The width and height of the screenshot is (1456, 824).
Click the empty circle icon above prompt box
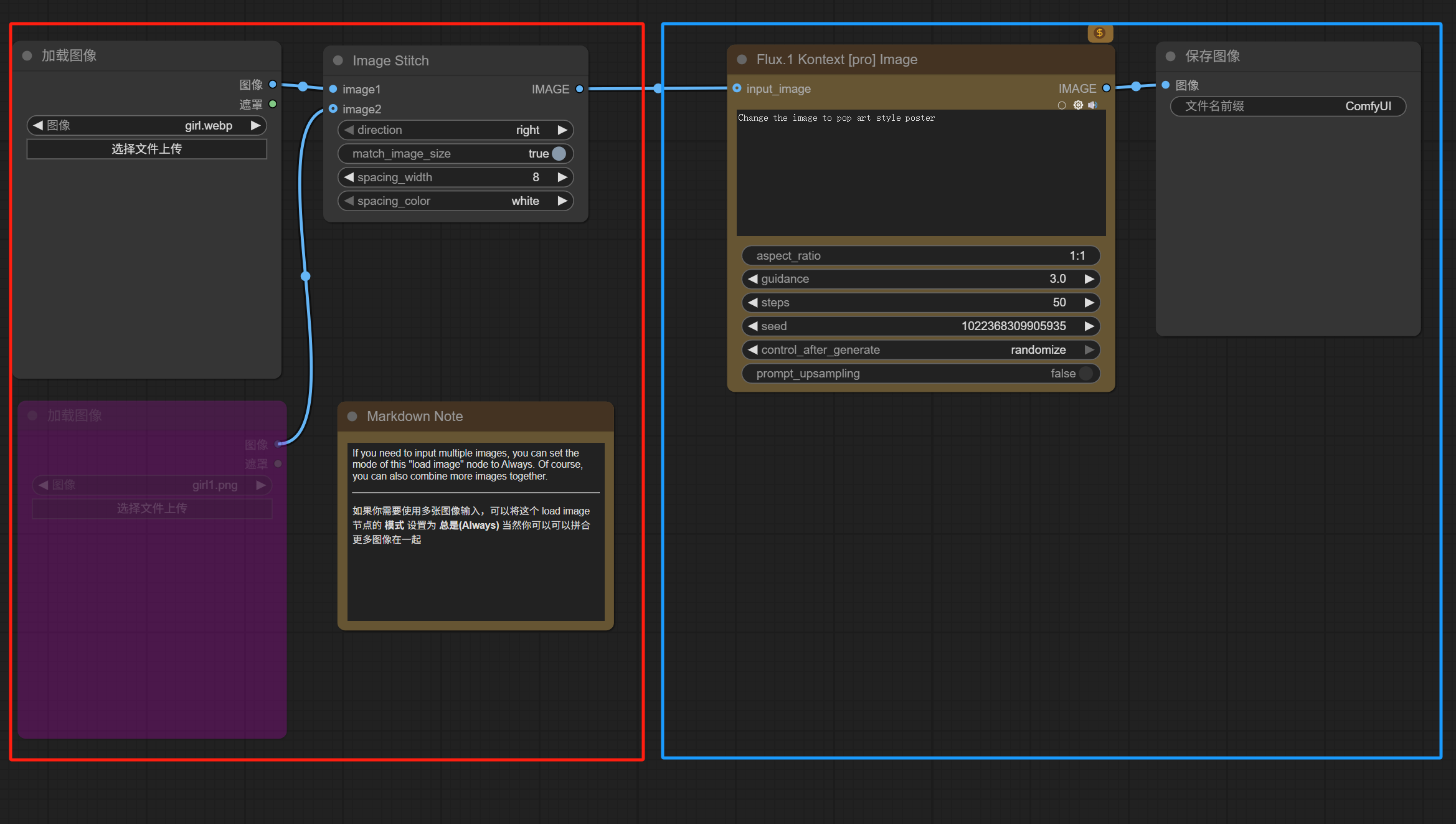tap(1062, 105)
